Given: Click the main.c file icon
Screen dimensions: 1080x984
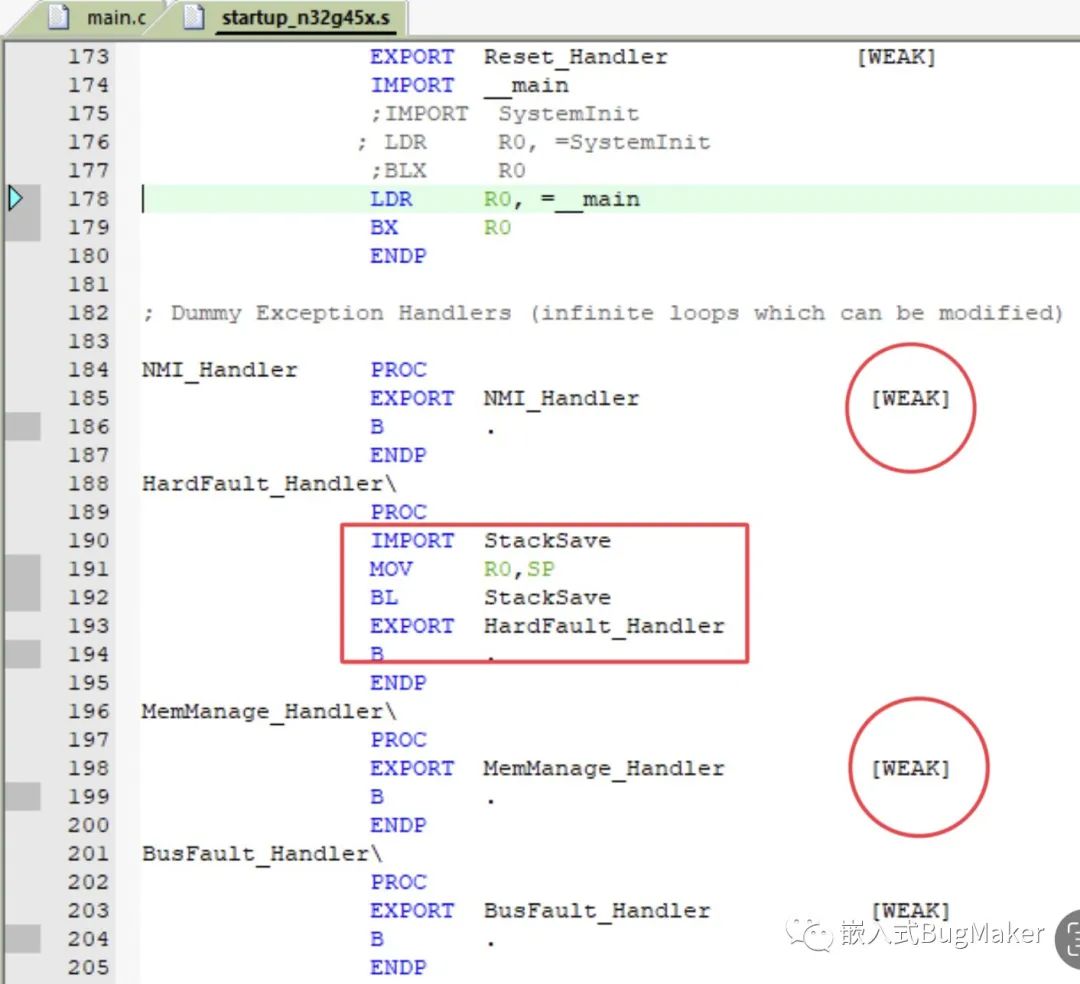Looking at the screenshot, I should 59,17.
